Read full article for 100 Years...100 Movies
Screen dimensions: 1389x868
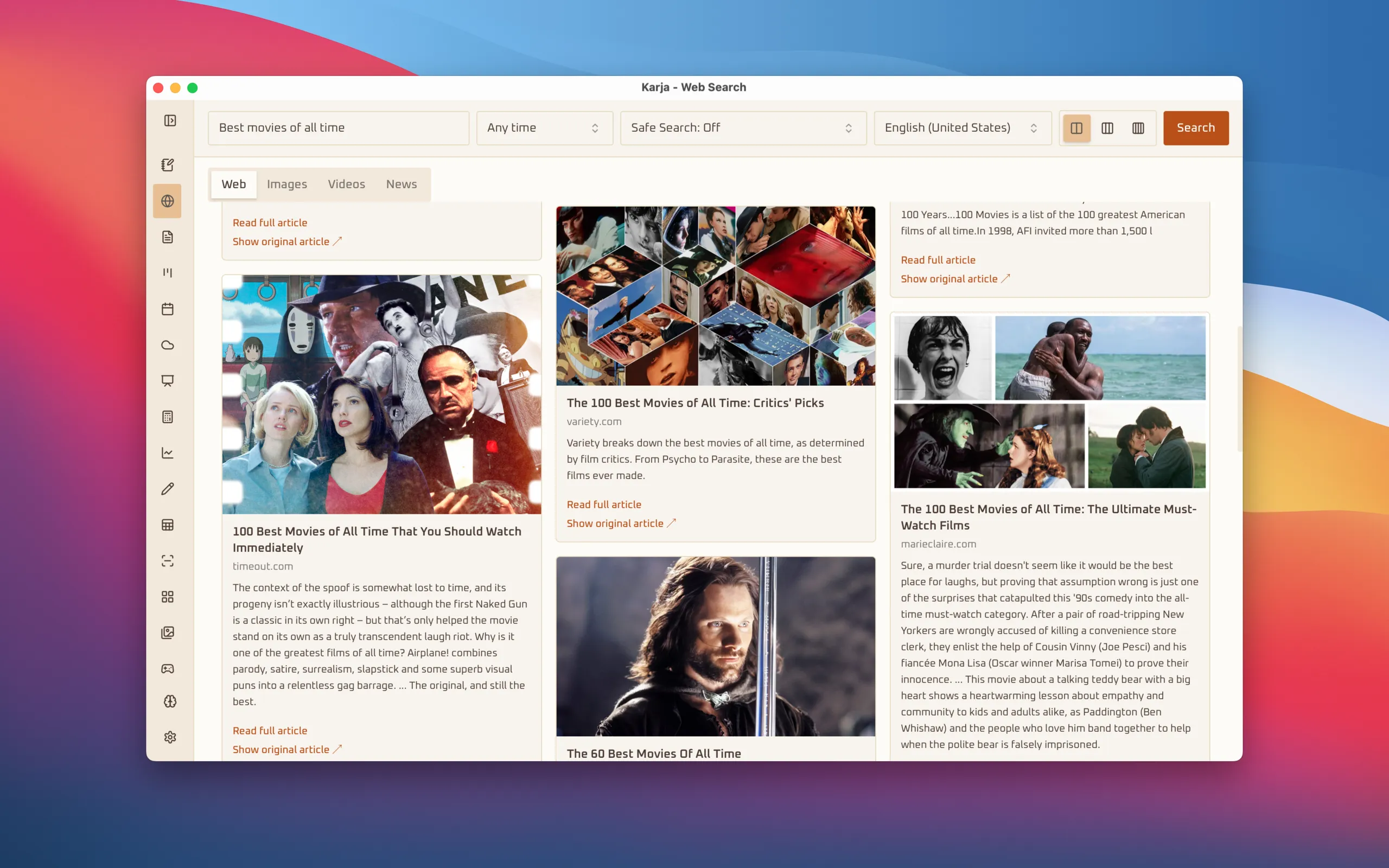click(x=938, y=259)
